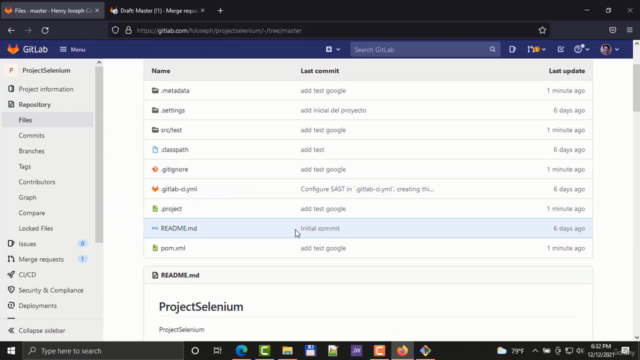Open the pom.xml file
Image resolution: width=640 pixels, height=360 pixels.
(173, 248)
